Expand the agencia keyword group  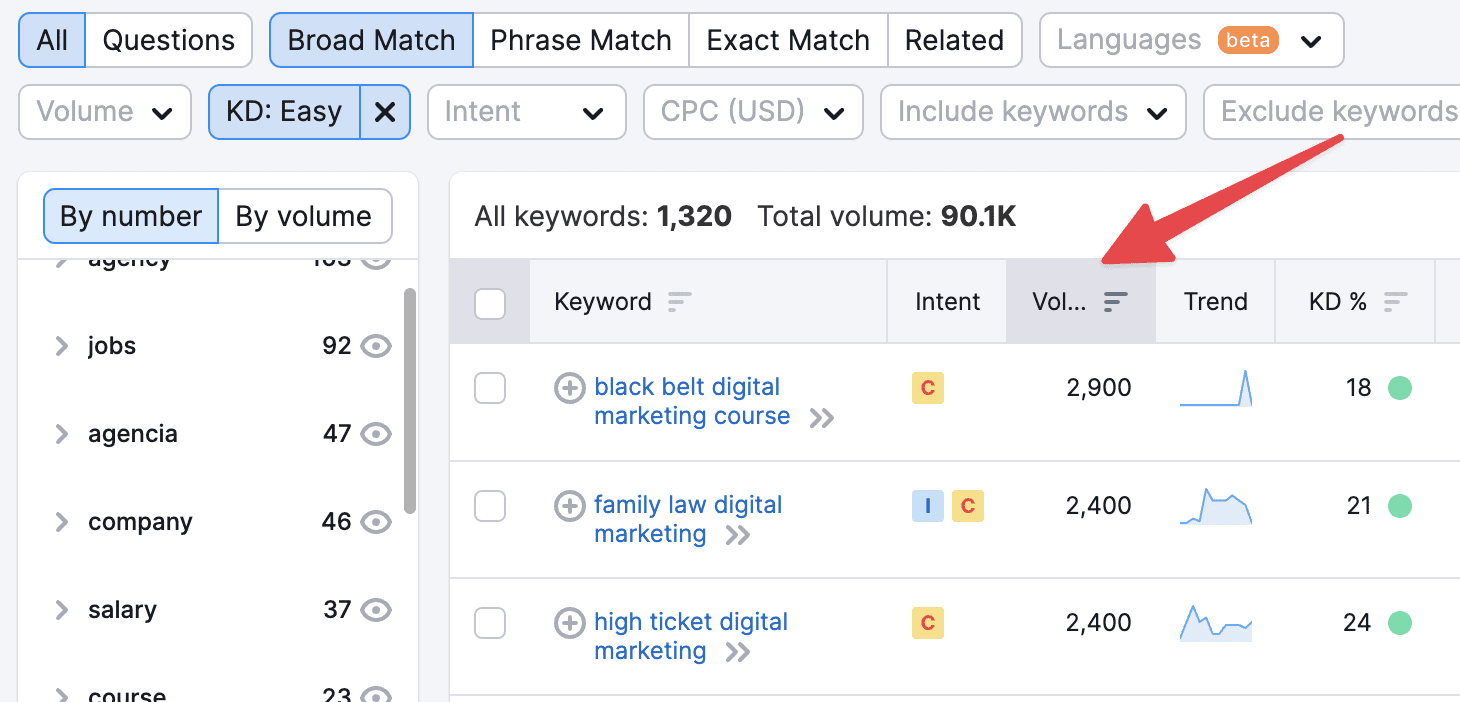coord(62,433)
